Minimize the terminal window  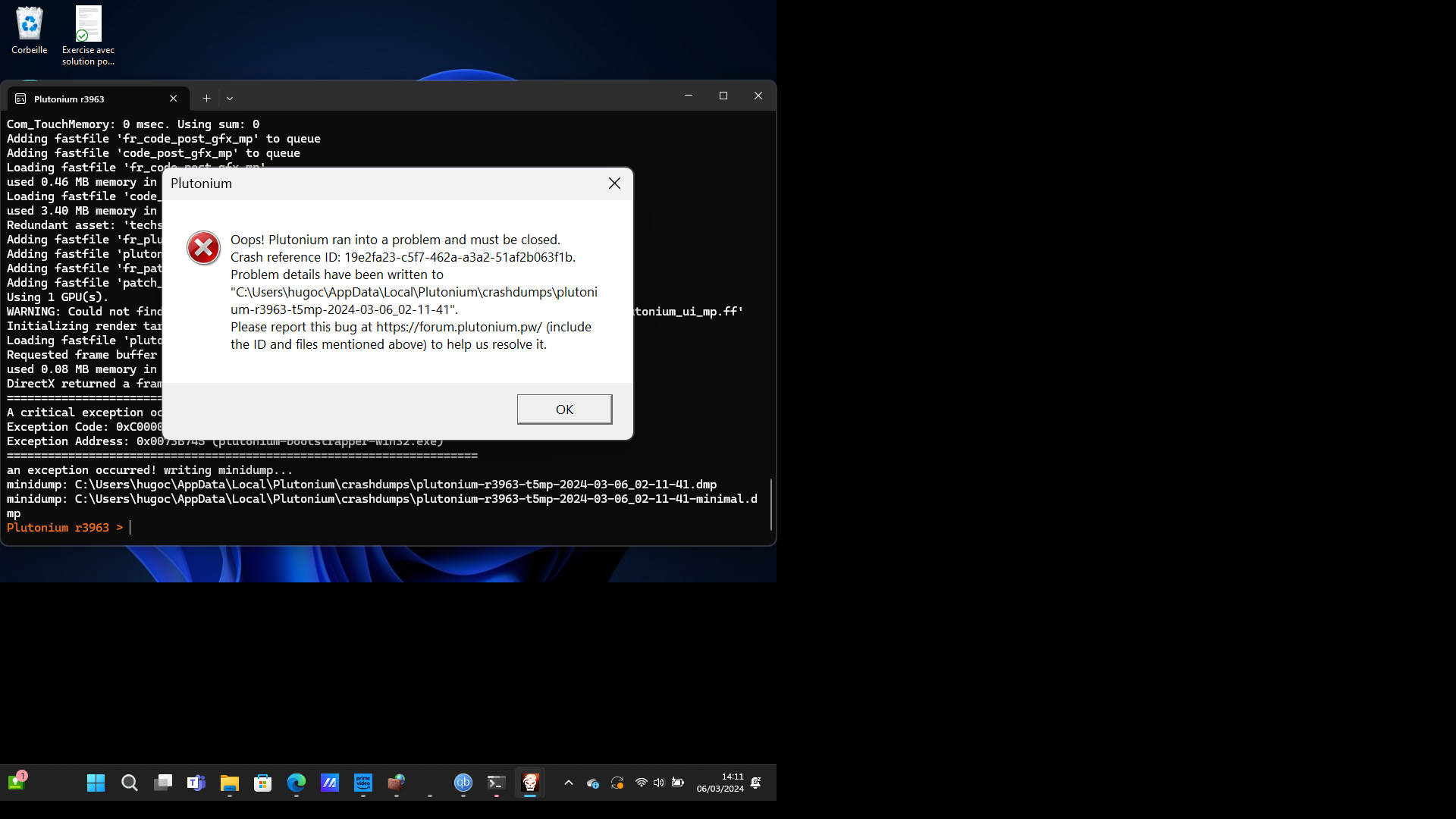[x=689, y=96]
